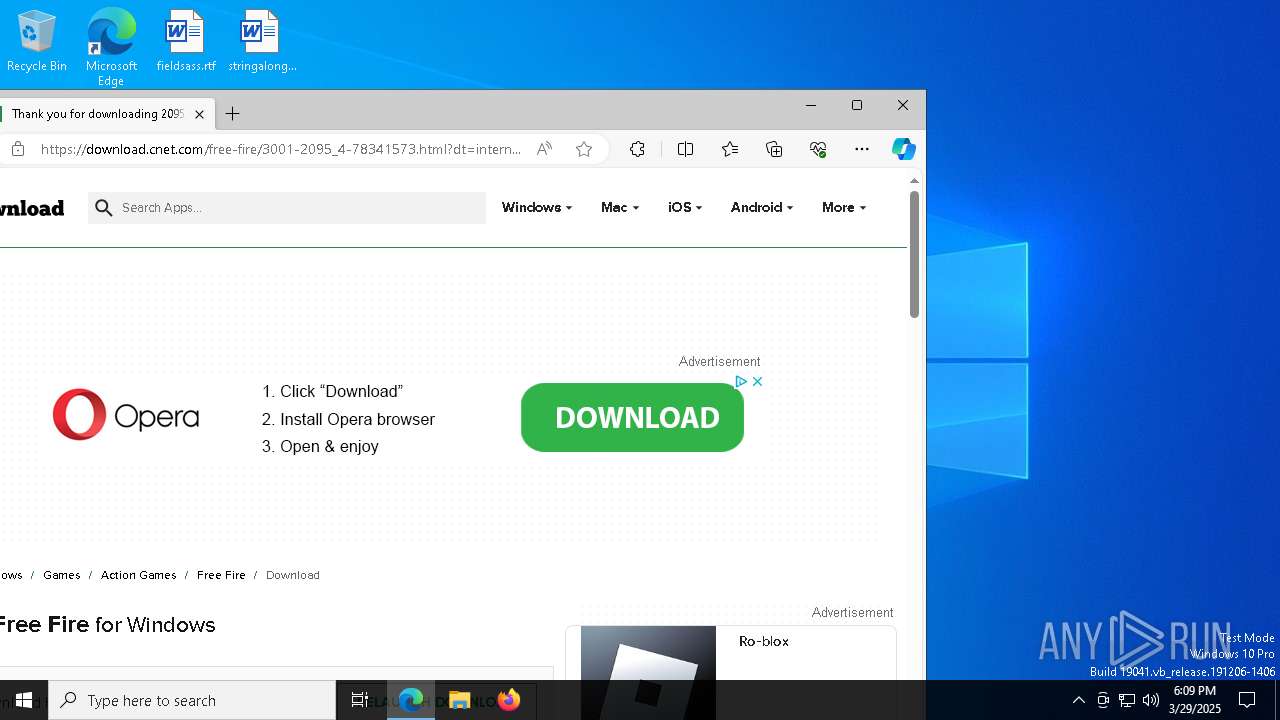1280x720 pixels.
Task: Open Extensions menu
Action: coord(637,149)
